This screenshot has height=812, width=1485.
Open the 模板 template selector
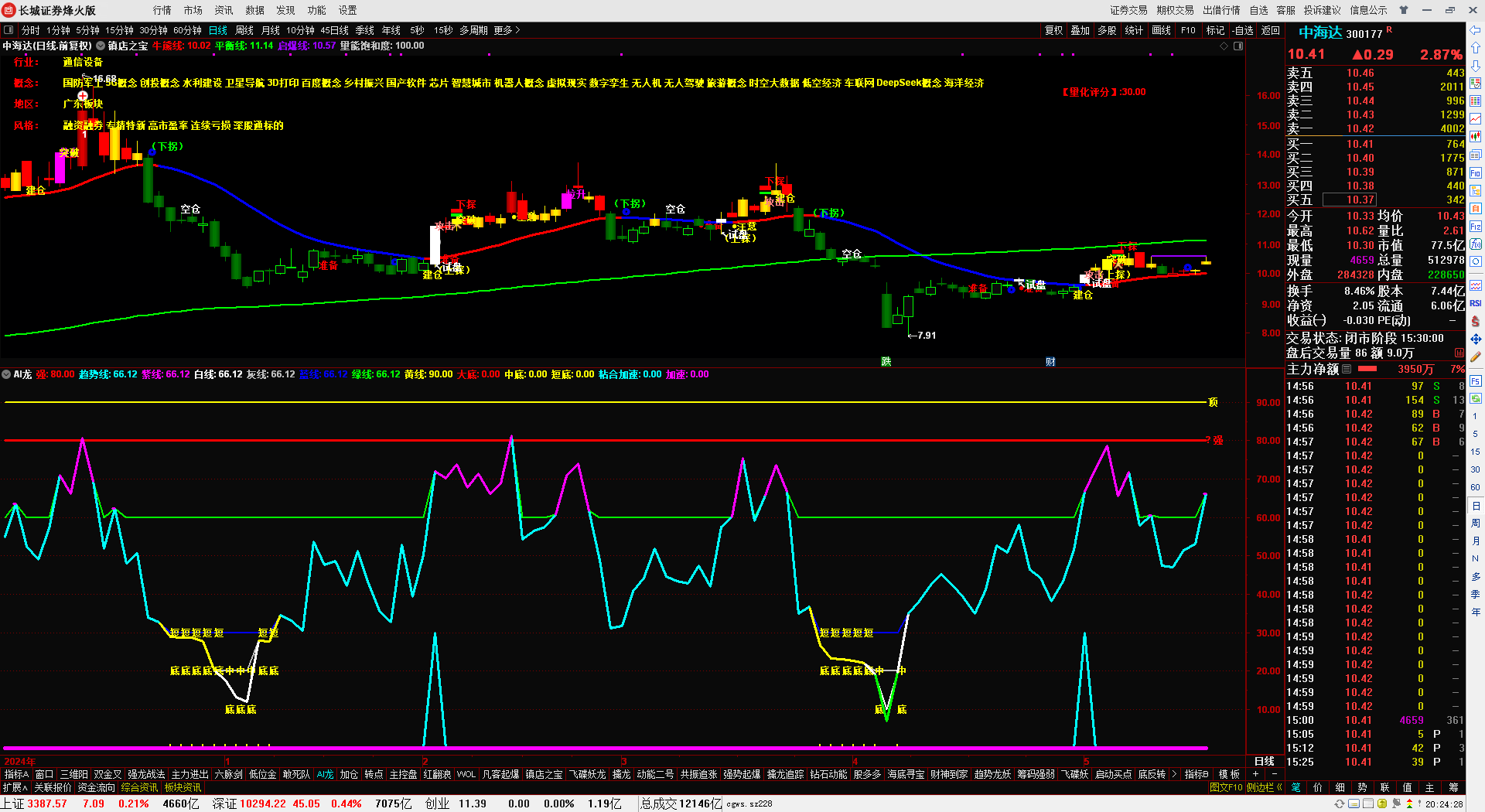click(1229, 774)
